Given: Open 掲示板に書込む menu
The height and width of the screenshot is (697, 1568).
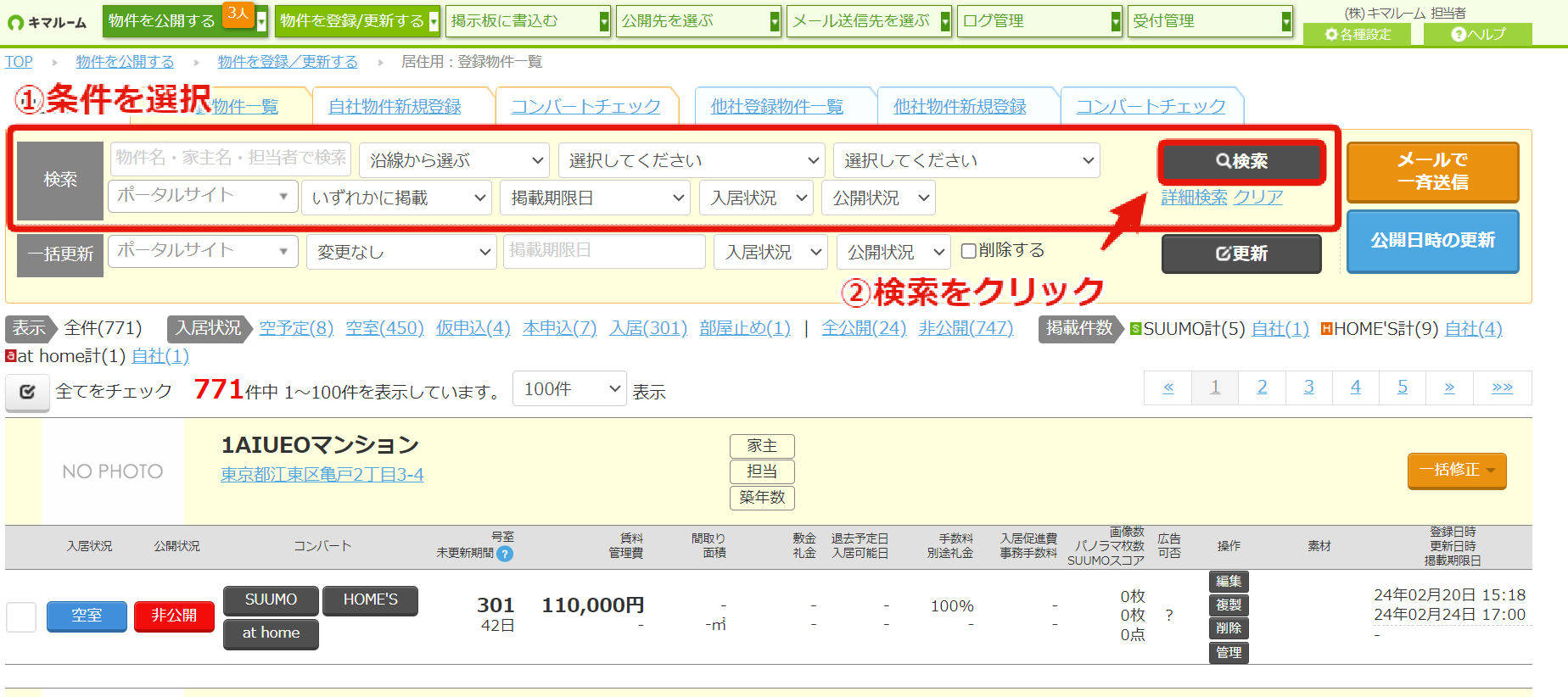Looking at the screenshot, I should pos(528,21).
